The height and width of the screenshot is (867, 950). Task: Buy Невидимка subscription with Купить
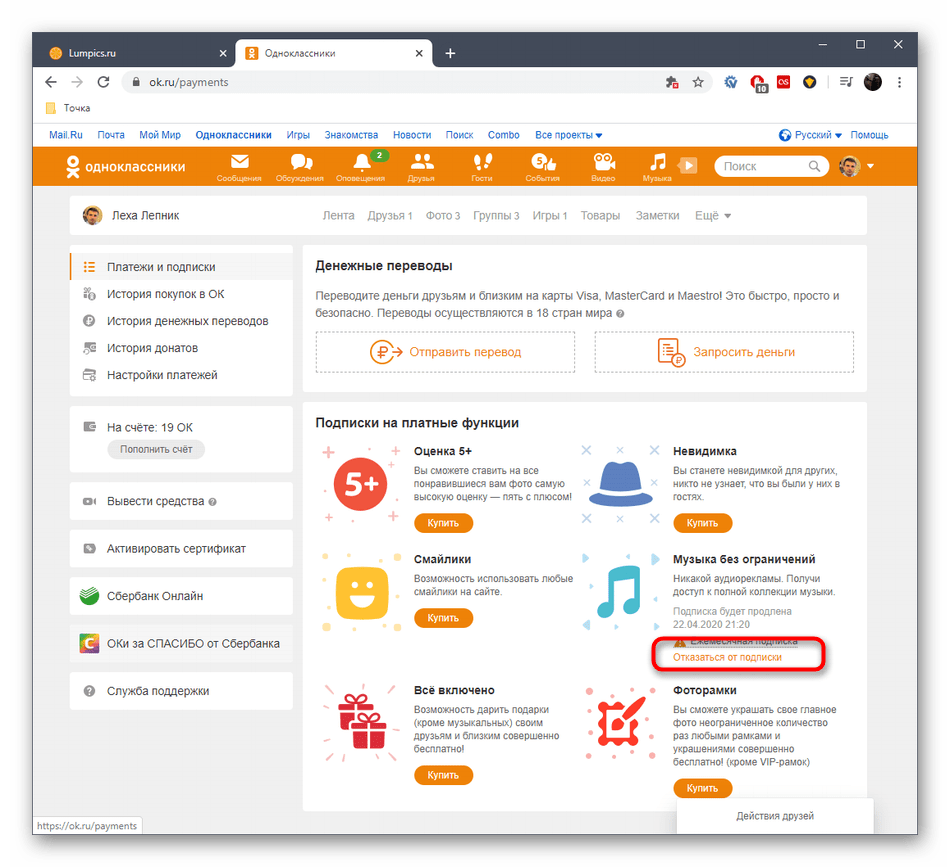tap(702, 523)
